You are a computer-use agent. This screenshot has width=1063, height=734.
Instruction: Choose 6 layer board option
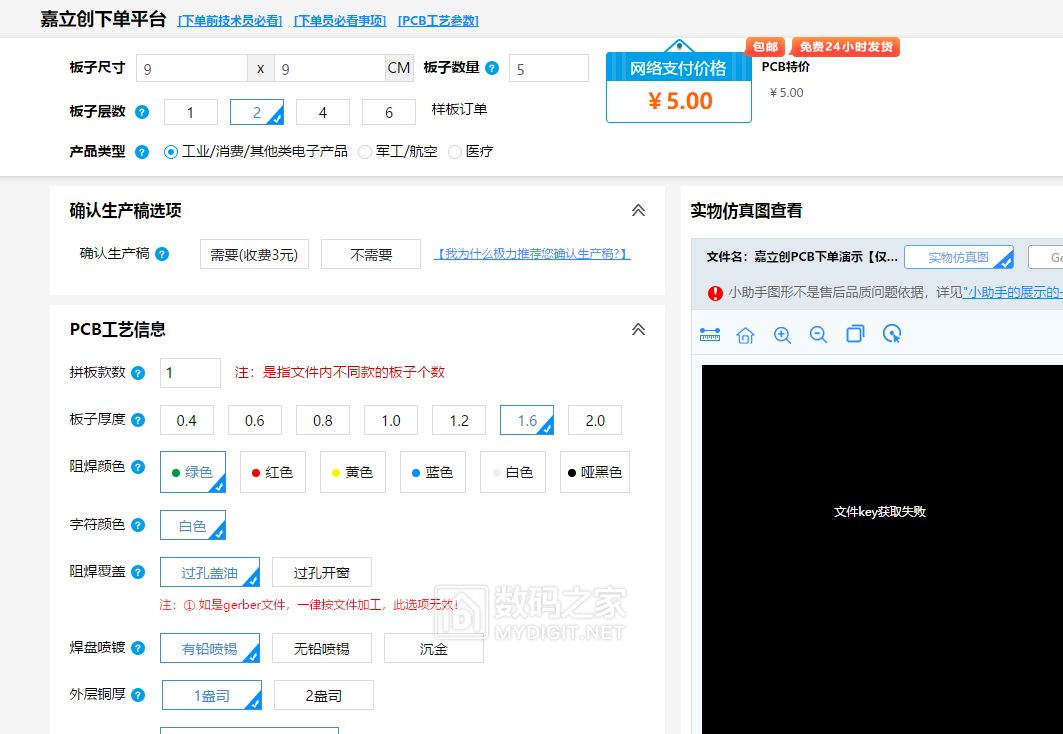(389, 112)
